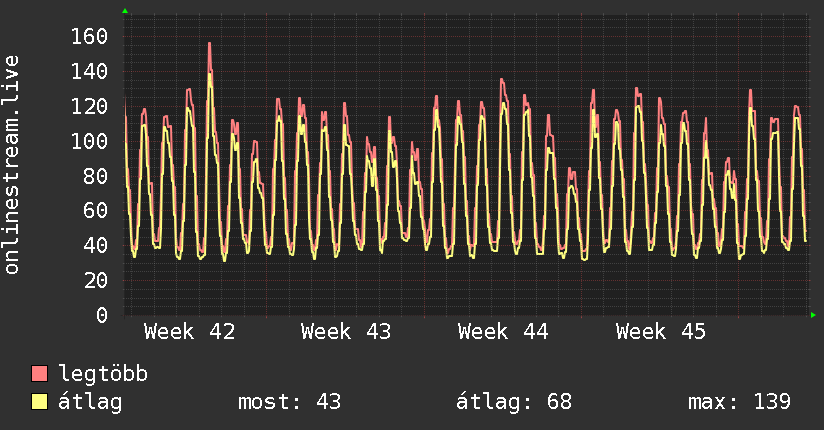Click the onlinestream.live vertical axis title
824x430 pixels.
tap(12, 165)
